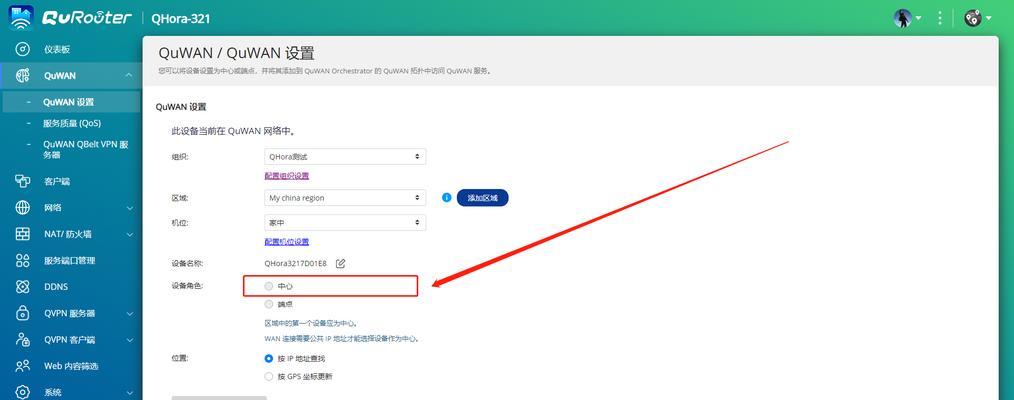
Task: Click the DDNS sidebar label
Action: click(56, 287)
